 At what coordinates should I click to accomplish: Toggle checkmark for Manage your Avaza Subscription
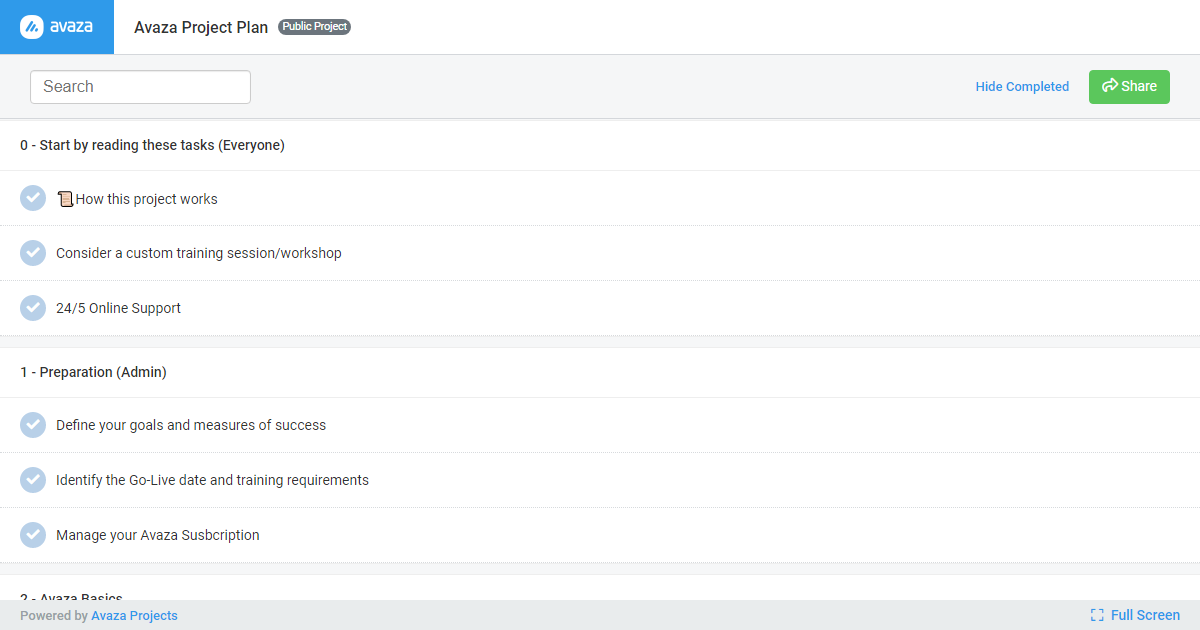(33, 535)
